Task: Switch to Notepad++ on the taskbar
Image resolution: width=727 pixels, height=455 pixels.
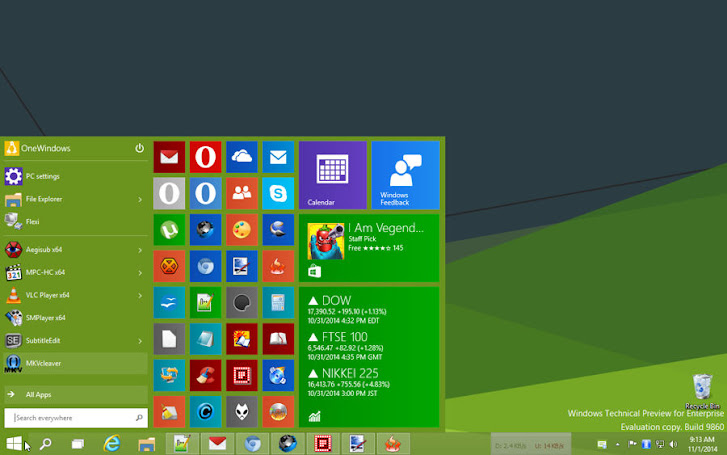Action: pyautogui.click(x=182, y=444)
